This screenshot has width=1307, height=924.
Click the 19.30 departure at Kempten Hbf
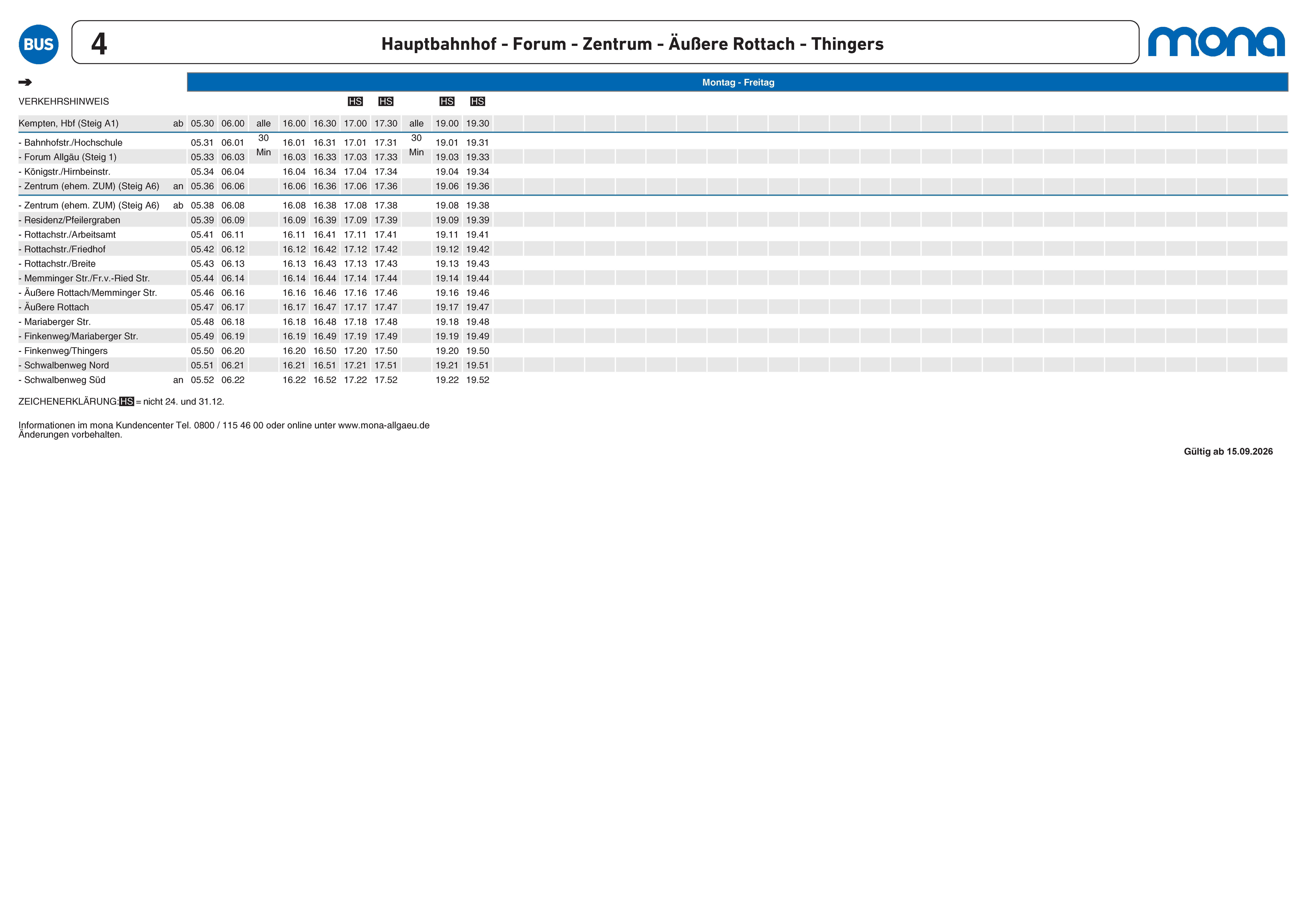[x=478, y=123]
